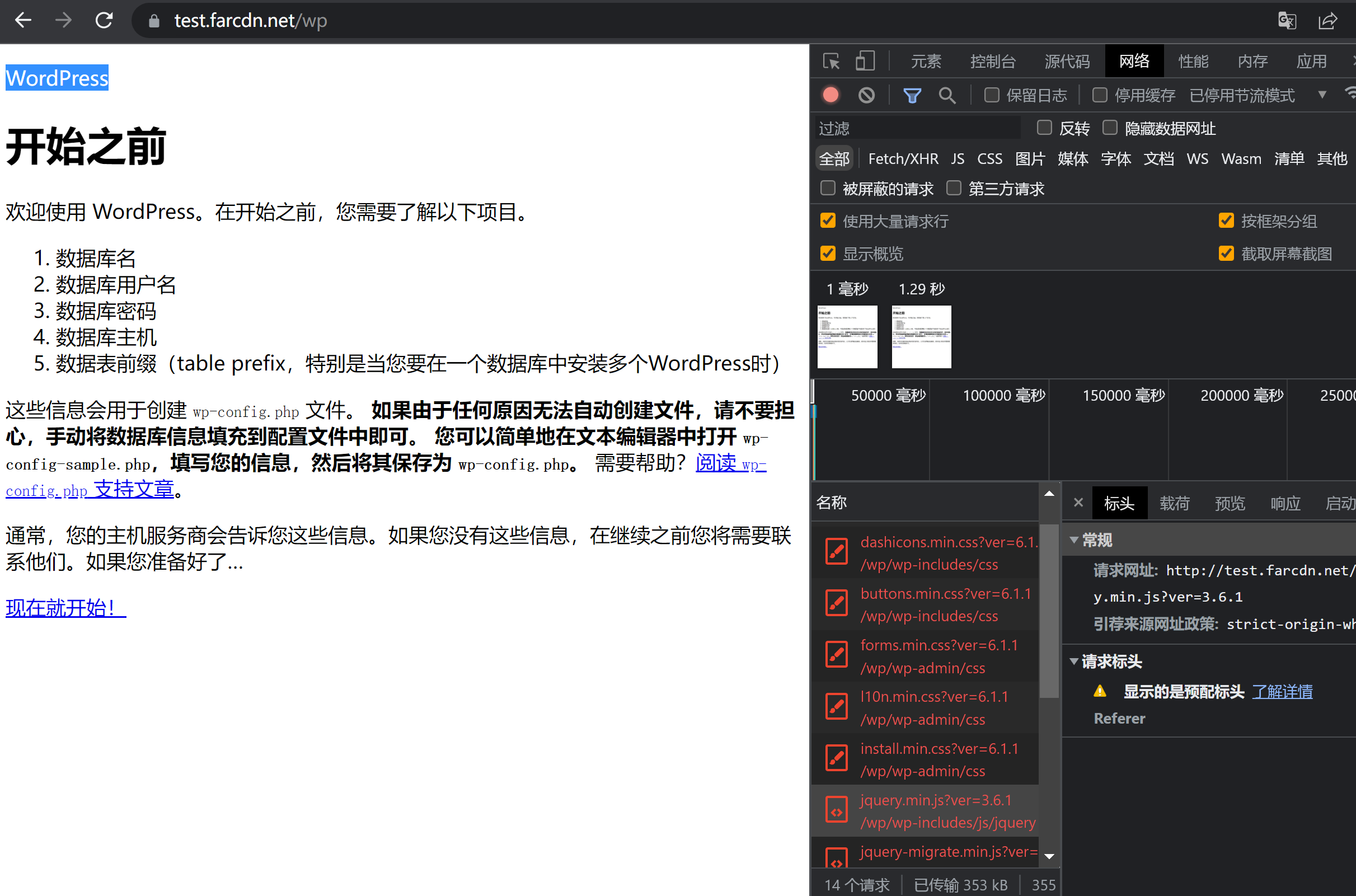The height and width of the screenshot is (896, 1356).
Task: Open the 内存 tab
Action: [1252, 61]
